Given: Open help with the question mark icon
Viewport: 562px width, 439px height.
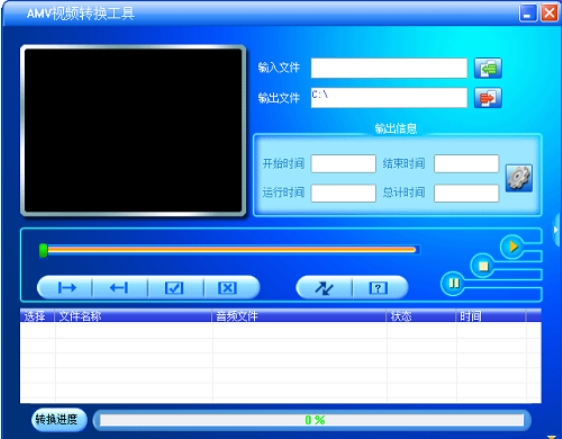Looking at the screenshot, I should point(380,288).
